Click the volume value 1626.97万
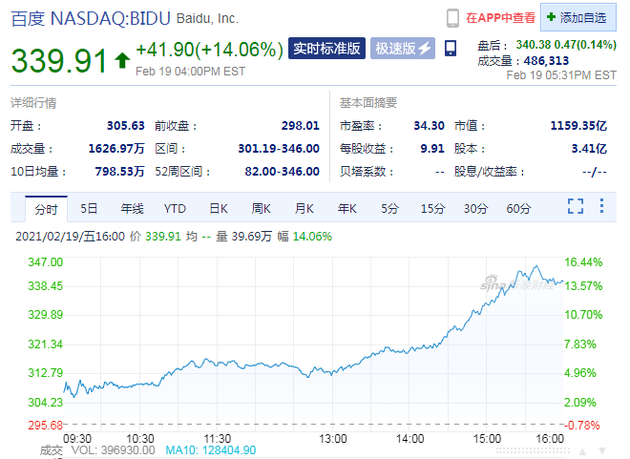 pyautogui.click(x=116, y=149)
